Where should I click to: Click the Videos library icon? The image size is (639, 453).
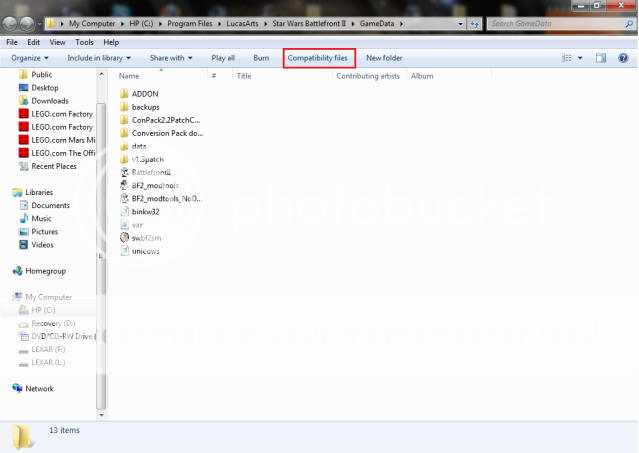pos(24,244)
